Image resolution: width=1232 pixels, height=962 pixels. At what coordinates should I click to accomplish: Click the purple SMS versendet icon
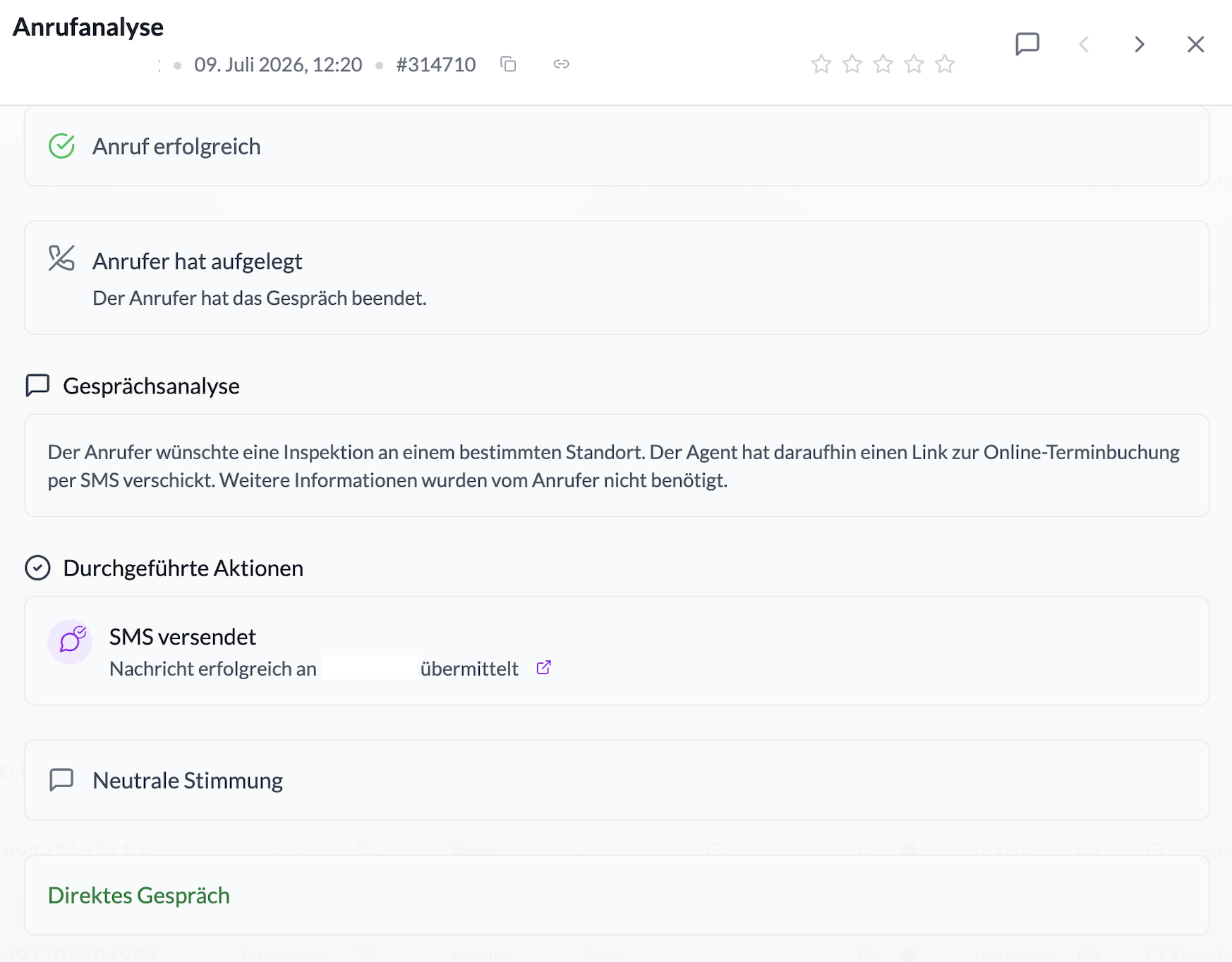point(70,642)
